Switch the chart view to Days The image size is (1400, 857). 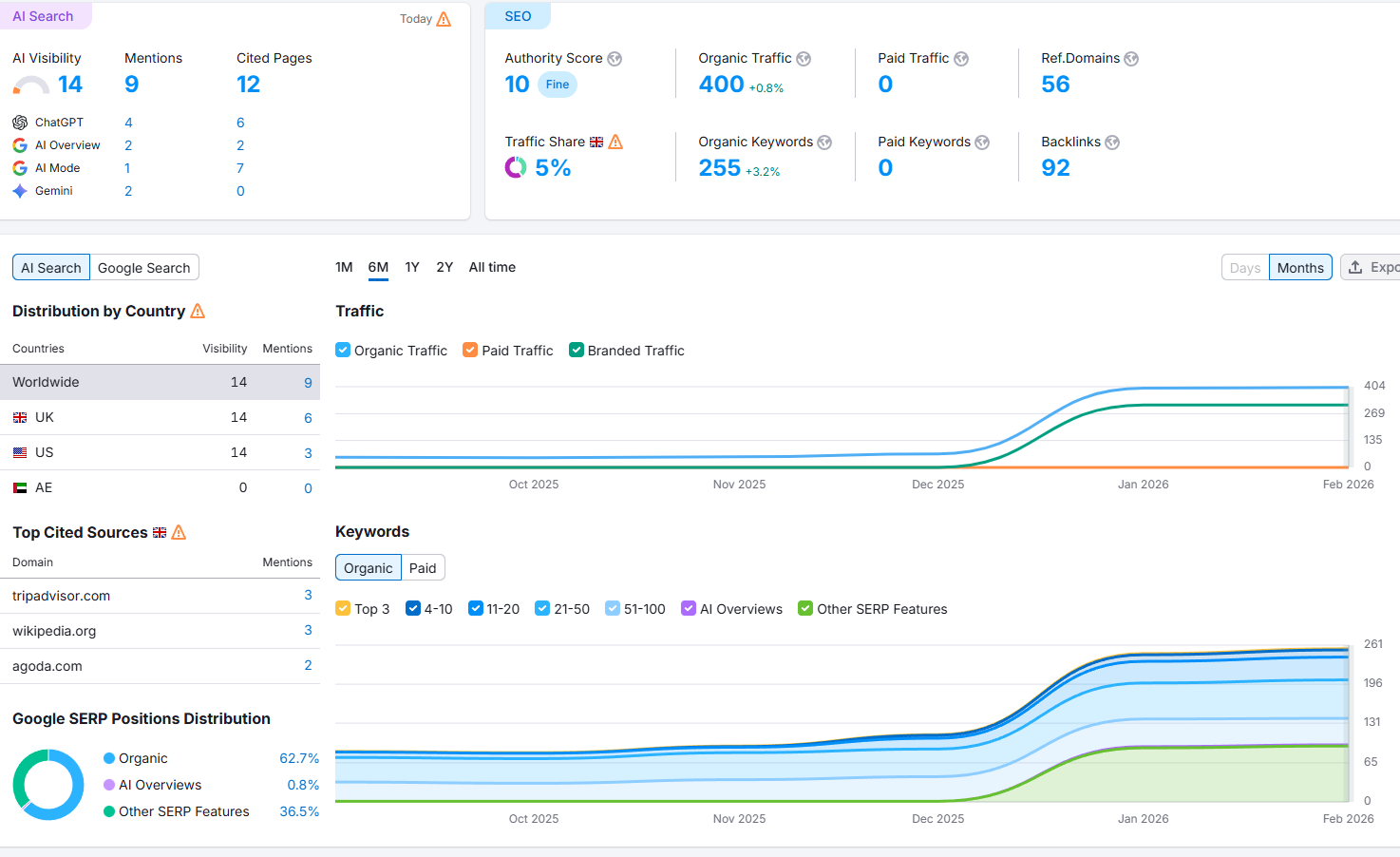(1244, 267)
